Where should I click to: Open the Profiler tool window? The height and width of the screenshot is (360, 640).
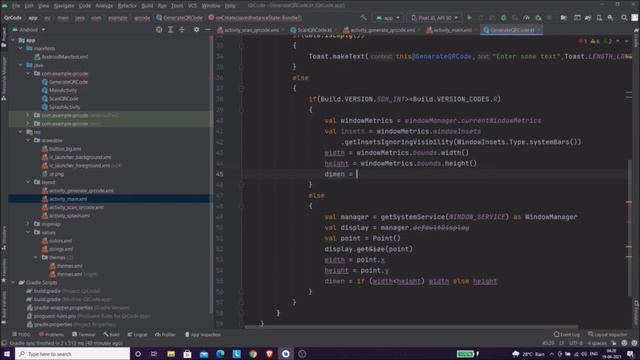(165, 334)
